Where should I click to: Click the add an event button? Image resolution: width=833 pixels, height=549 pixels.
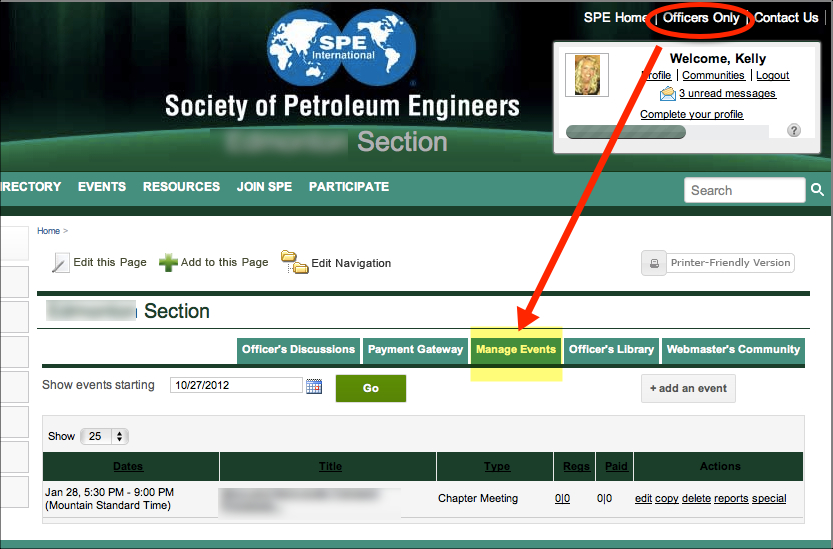(688, 388)
